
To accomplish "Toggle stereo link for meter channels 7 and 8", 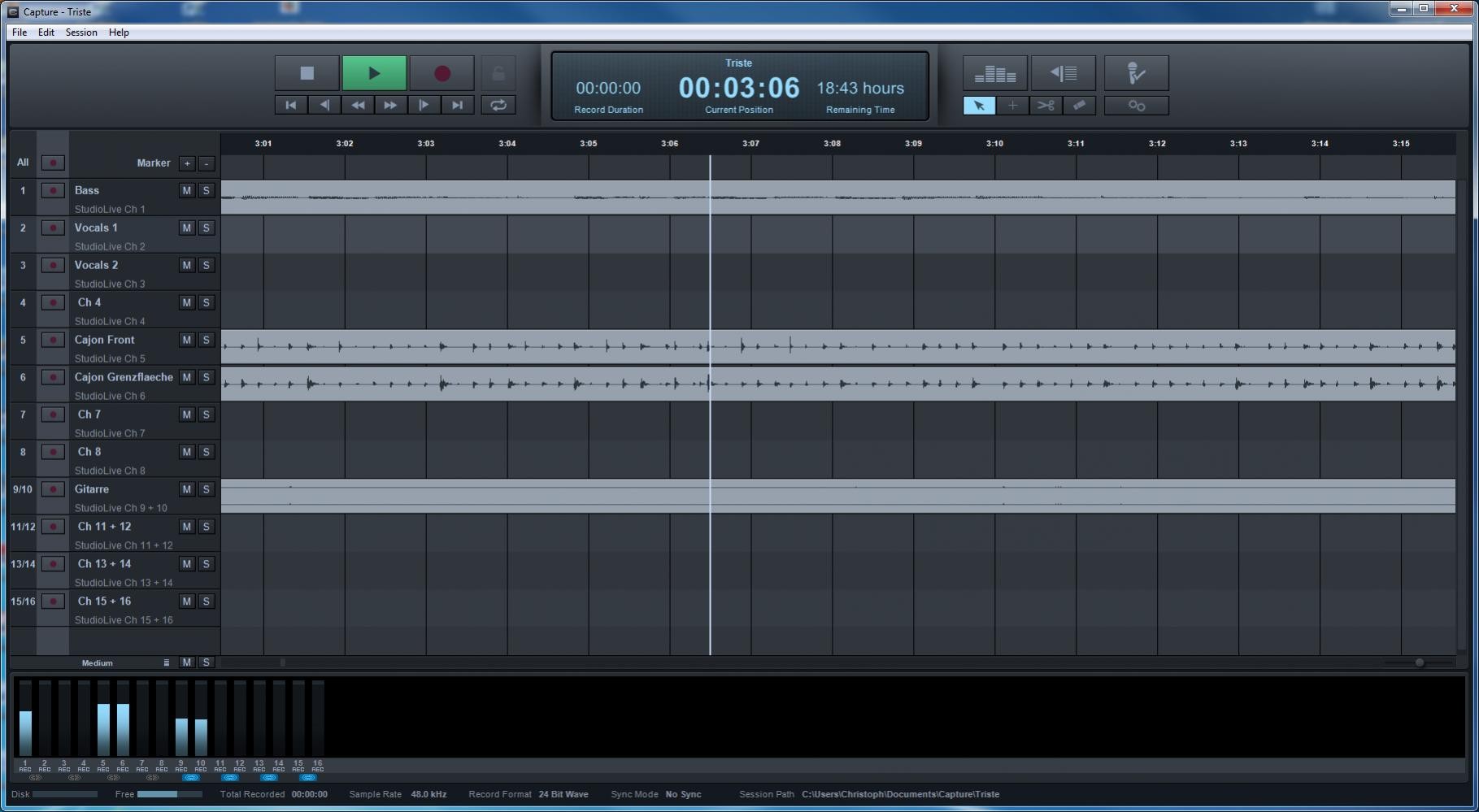I will (x=152, y=778).
